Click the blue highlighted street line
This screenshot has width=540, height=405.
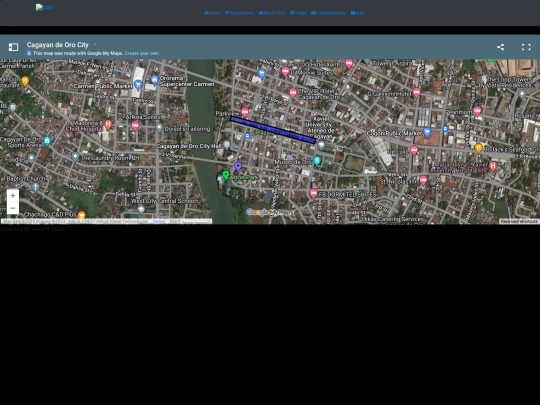tap(273, 130)
